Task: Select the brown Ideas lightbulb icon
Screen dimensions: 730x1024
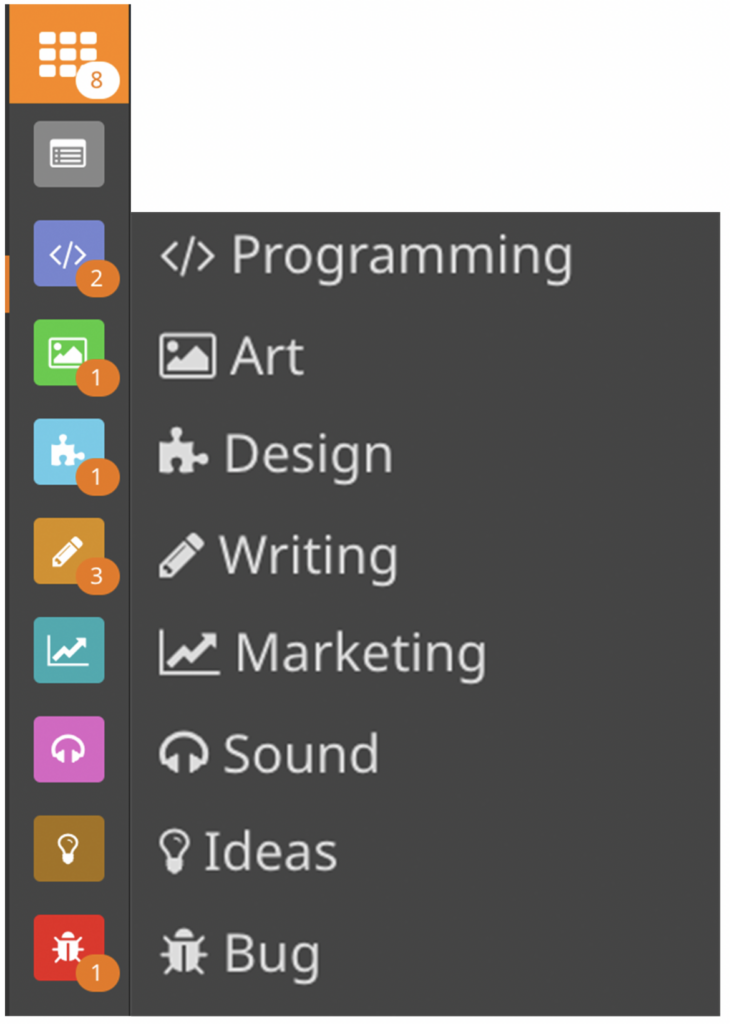Action: coord(69,849)
